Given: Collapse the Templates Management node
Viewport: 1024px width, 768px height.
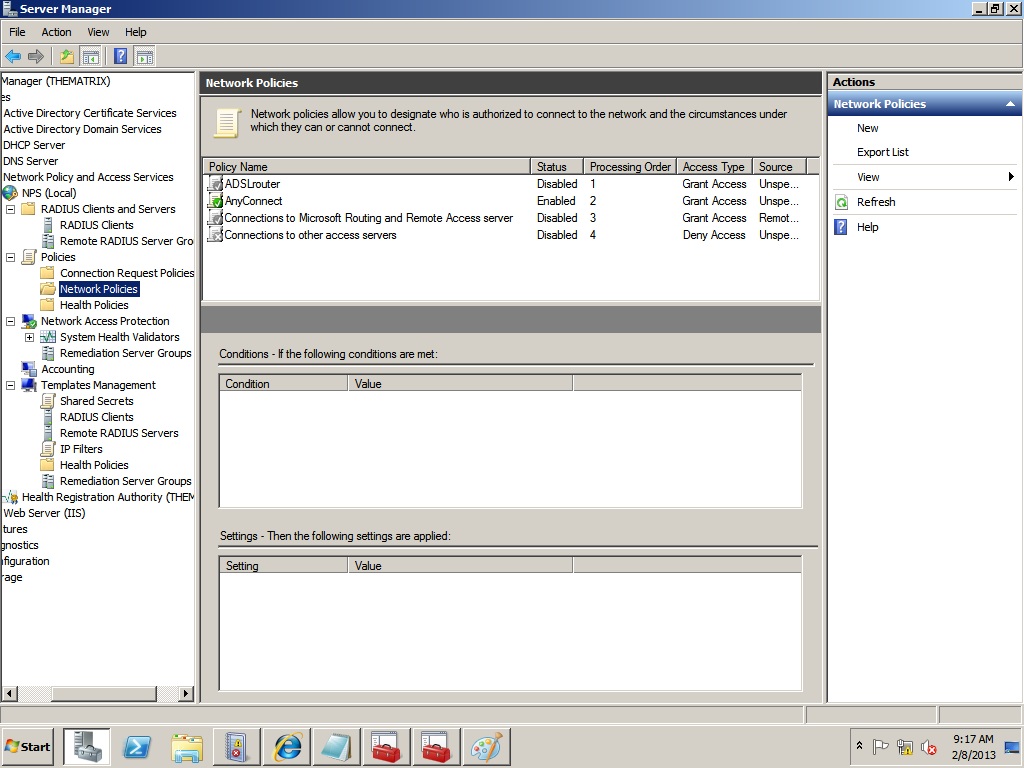Looking at the screenshot, I should tap(10, 385).
